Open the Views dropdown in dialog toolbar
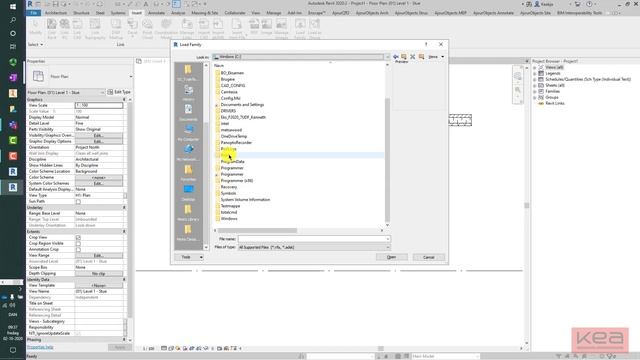Image resolution: width=640 pixels, height=360 pixels. [x=436, y=57]
